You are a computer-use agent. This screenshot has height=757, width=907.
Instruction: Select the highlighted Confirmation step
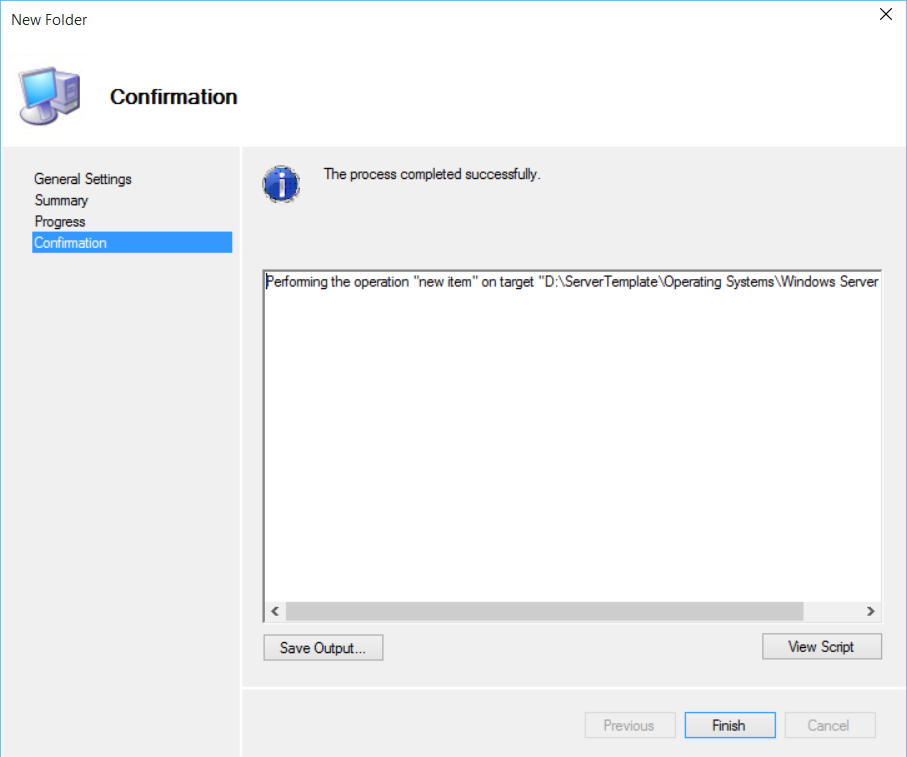point(70,242)
